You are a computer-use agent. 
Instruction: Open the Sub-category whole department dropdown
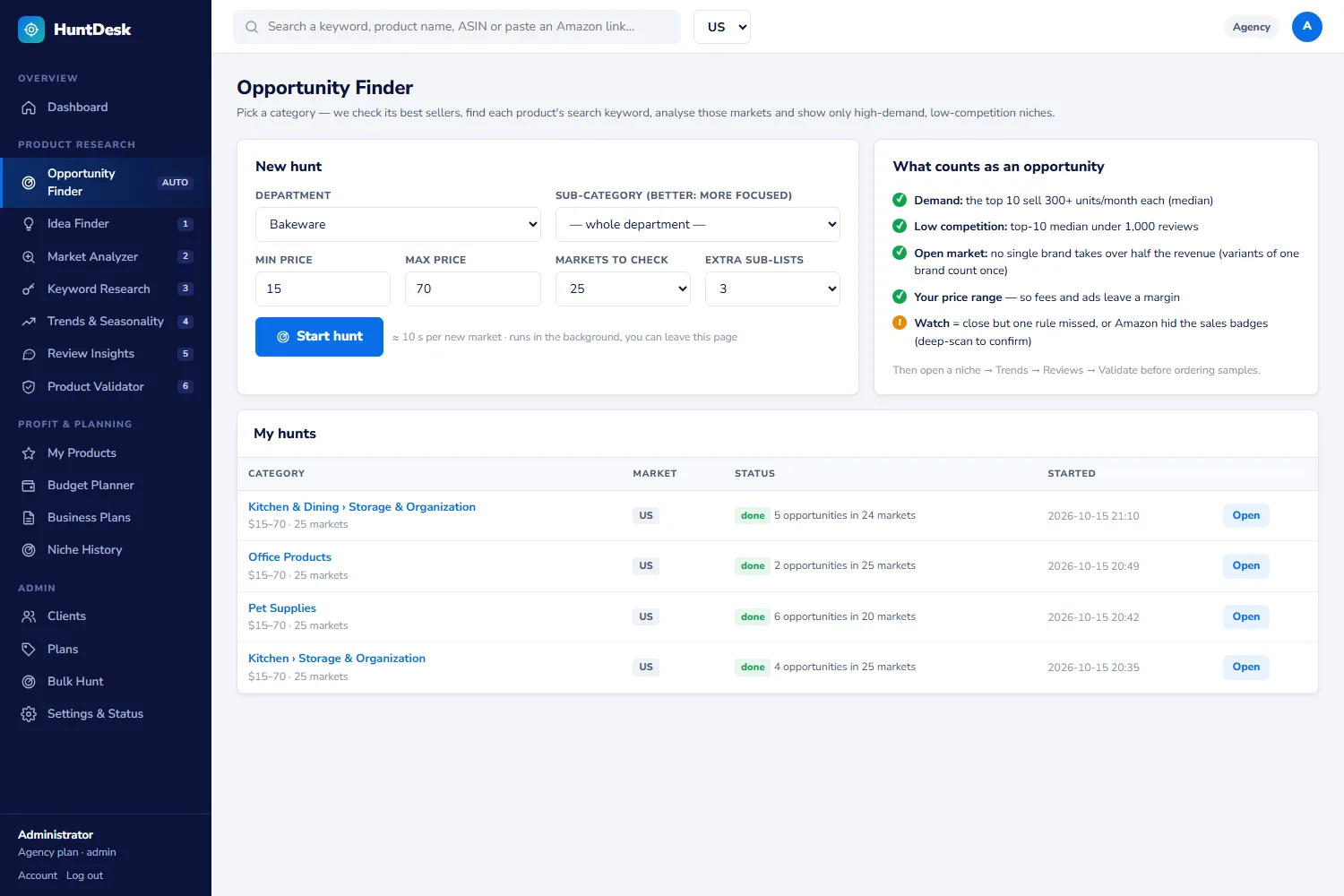click(x=698, y=225)
